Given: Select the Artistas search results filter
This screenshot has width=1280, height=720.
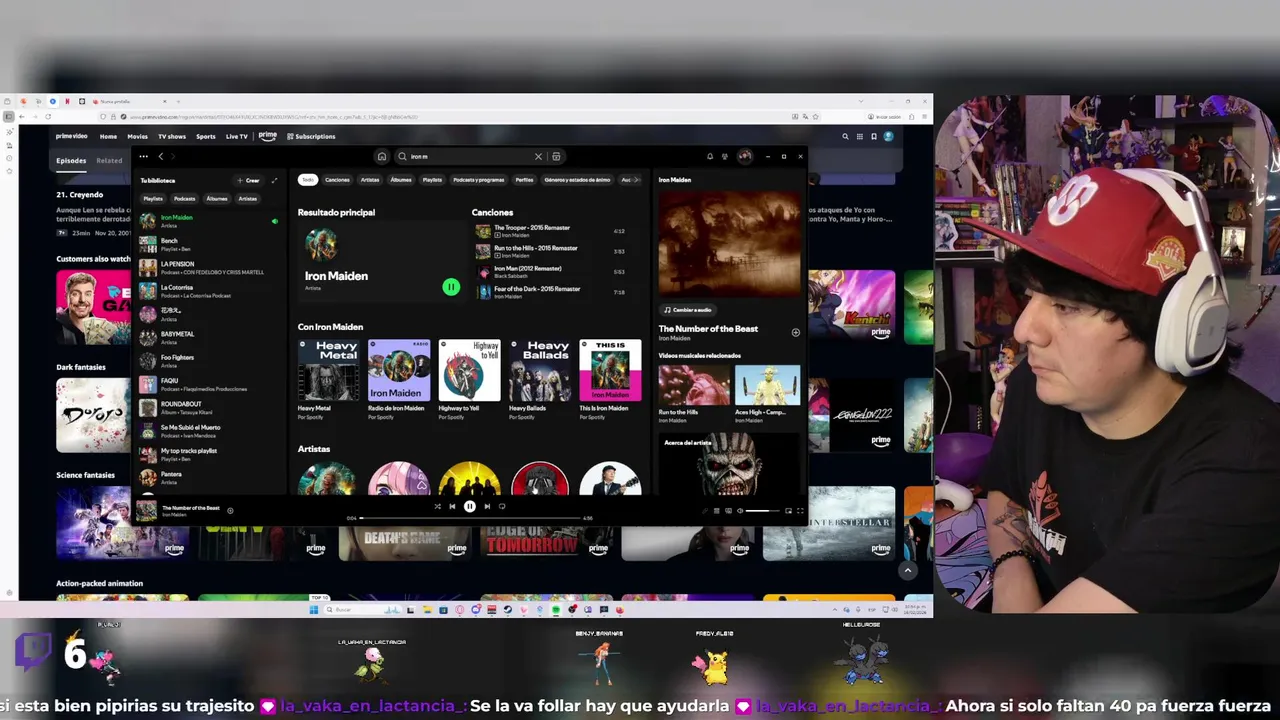Looking at the screenshot, I should tap(370, 180).
